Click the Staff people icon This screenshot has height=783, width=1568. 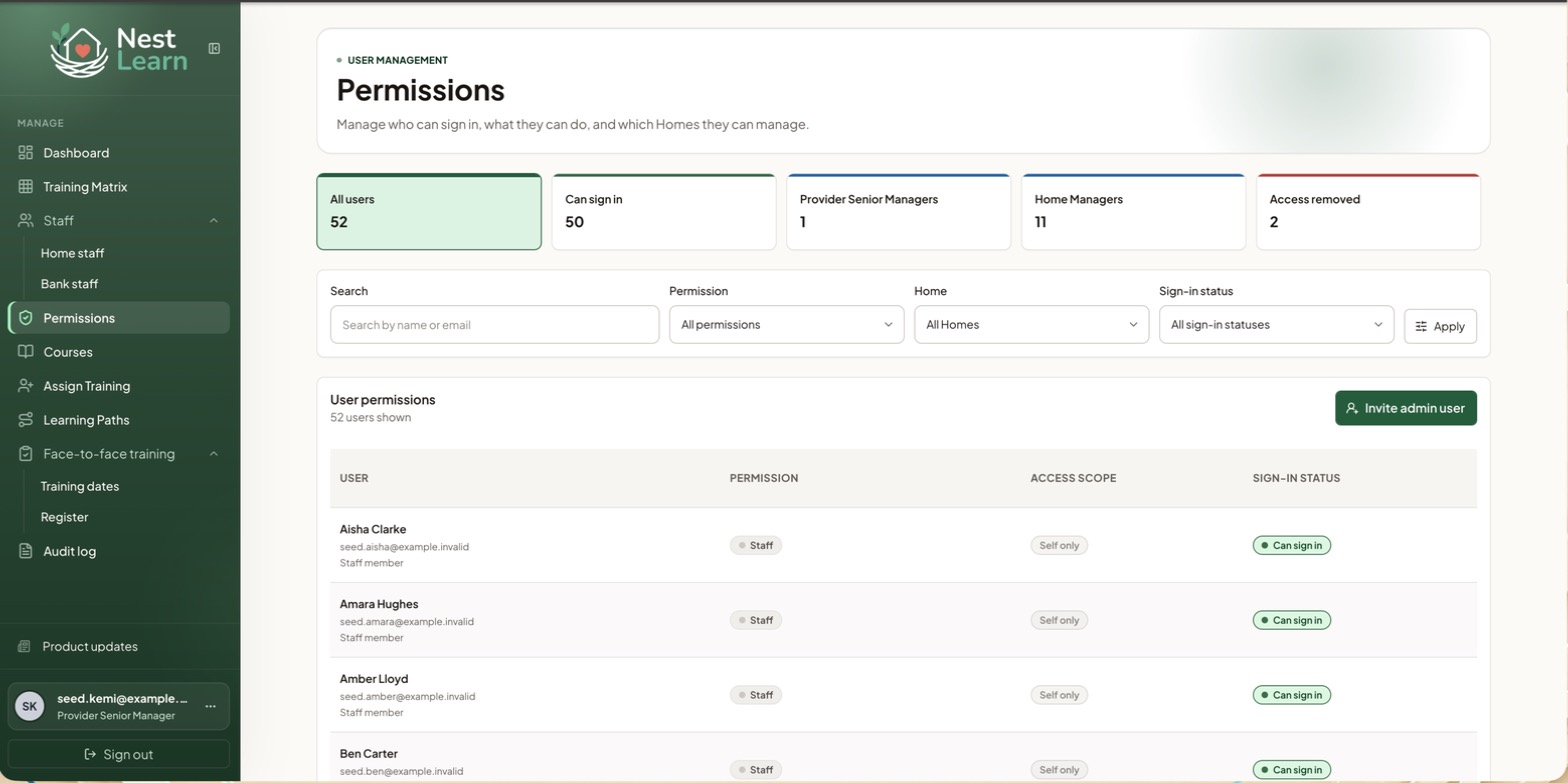click(x=26, y=220)
